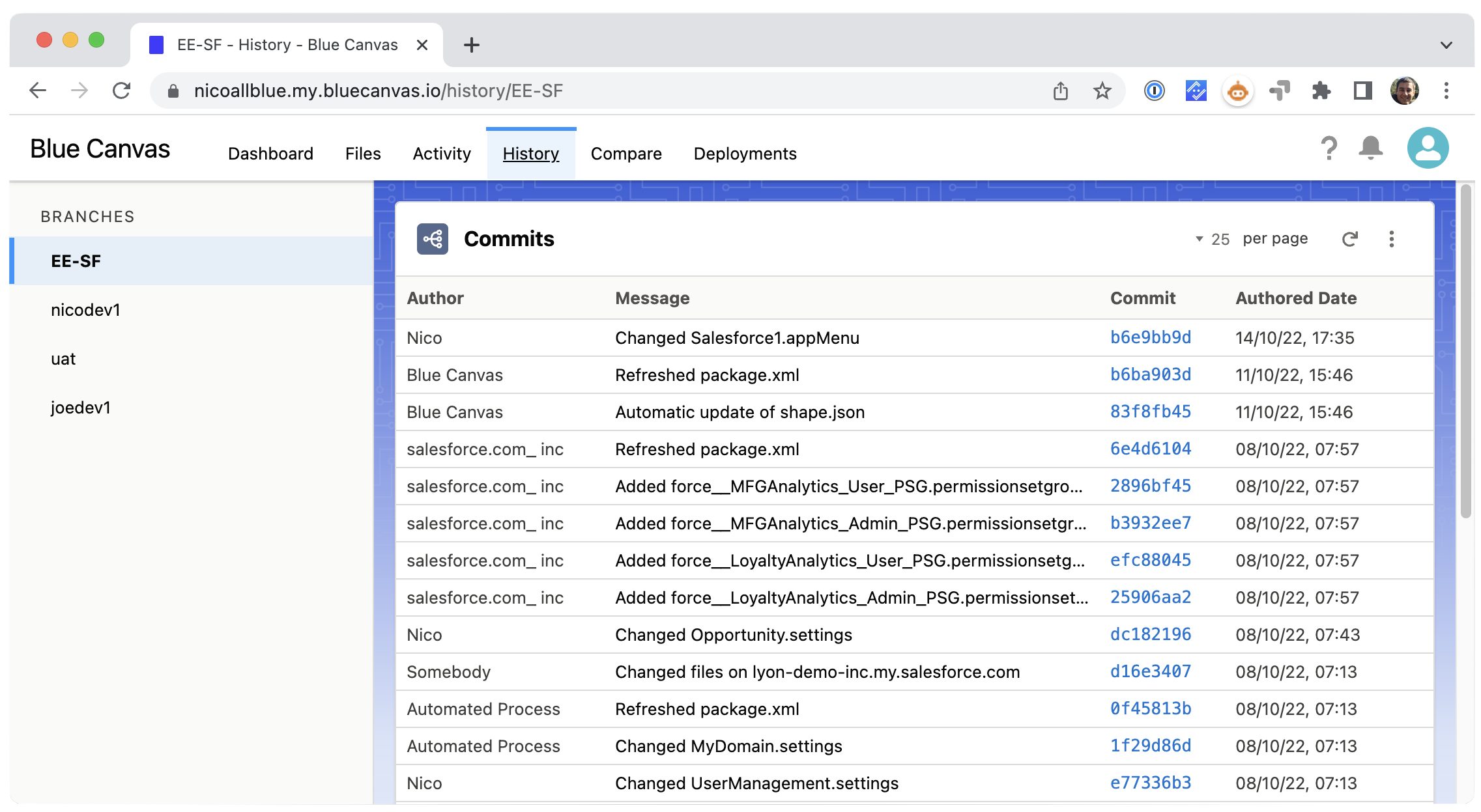The height and width of the screenshot is (812, 1481).
Task: Go back in browser history
Action: tap(38, 91)
